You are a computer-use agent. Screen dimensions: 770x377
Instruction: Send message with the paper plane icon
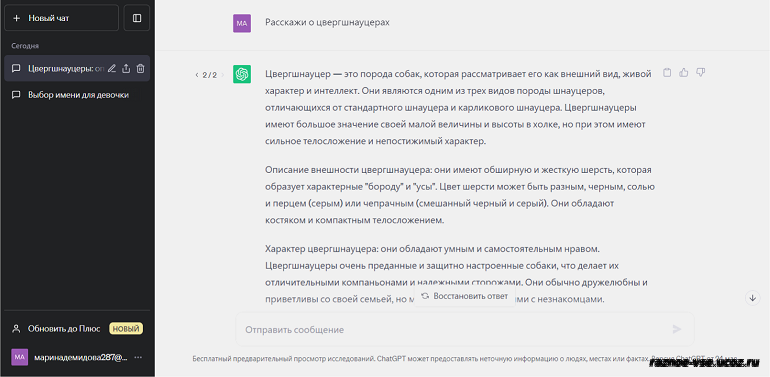(677, 329)
